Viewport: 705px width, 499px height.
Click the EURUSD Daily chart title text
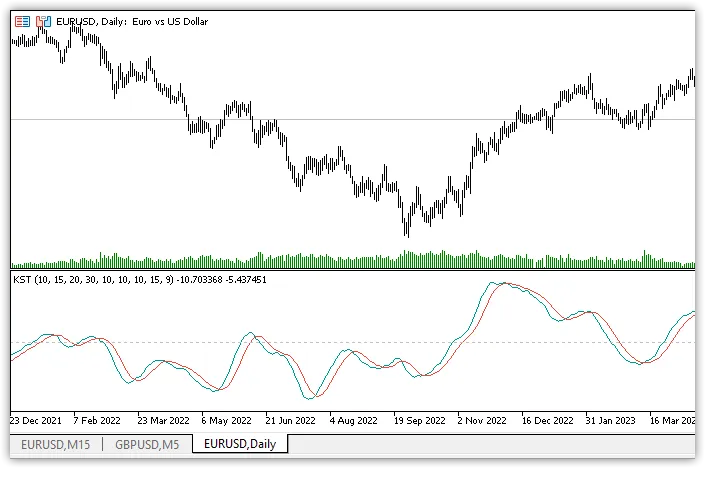(x=132, y=21)
